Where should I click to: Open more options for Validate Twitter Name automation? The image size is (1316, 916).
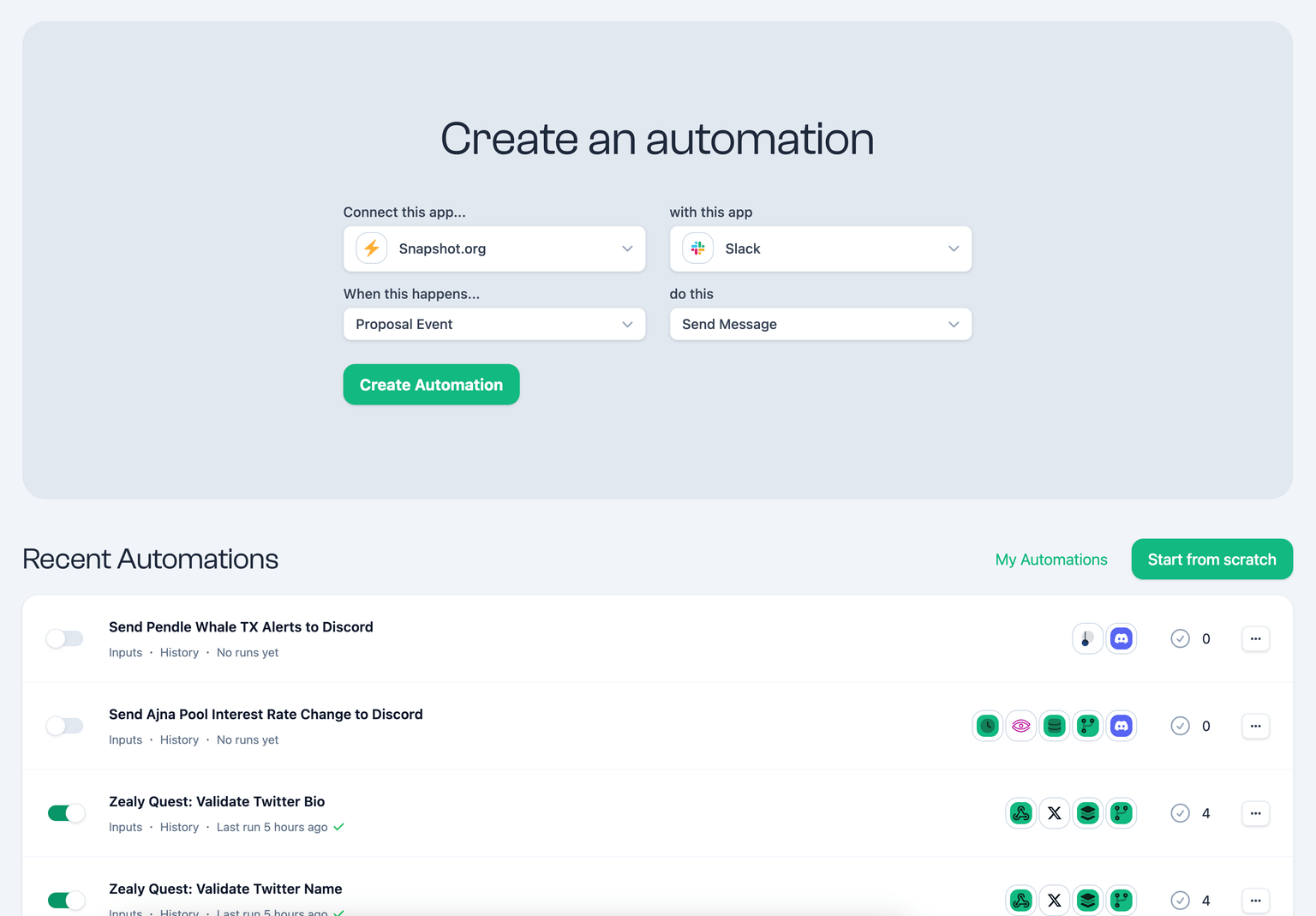point(1256,901)
